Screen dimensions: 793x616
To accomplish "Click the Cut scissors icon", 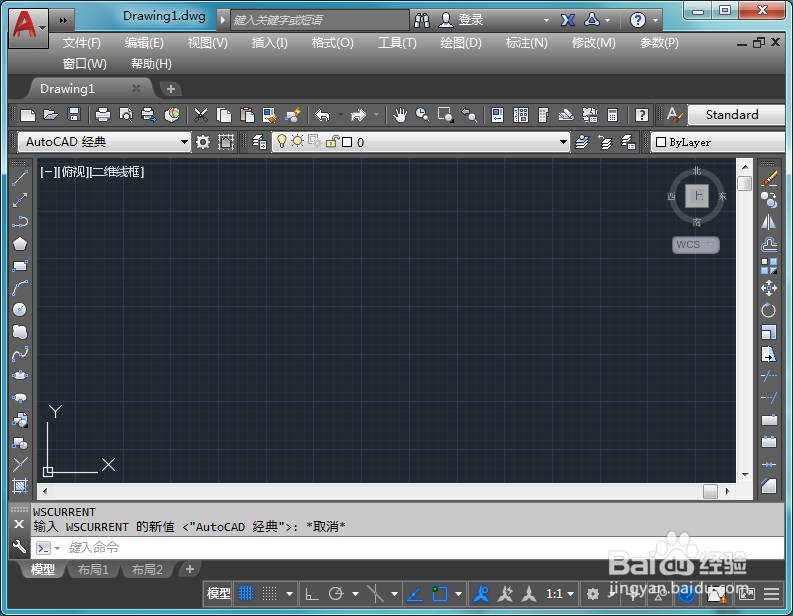I will pyautogui.click(x=201, y=115).
